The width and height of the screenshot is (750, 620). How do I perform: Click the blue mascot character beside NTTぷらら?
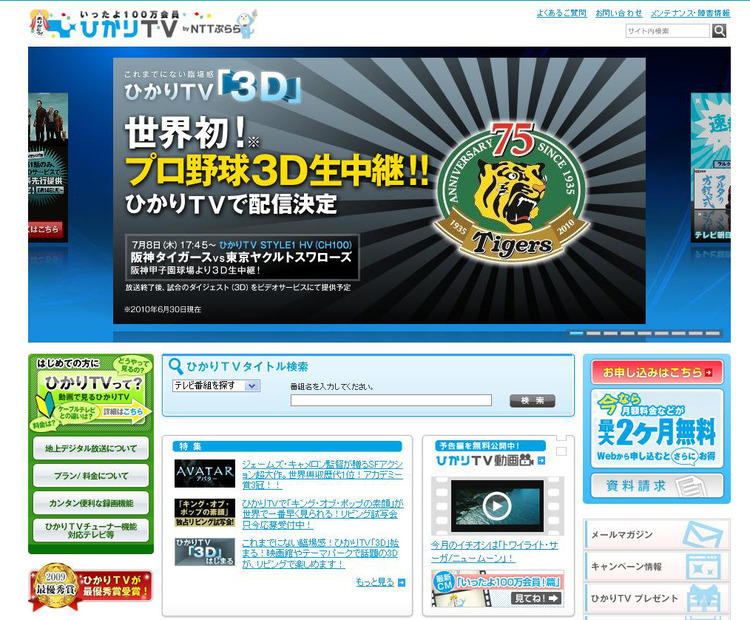[247, 25]
